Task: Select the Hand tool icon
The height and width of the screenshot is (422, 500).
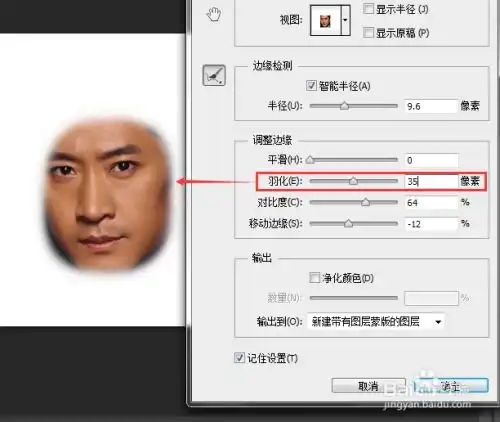Action: [214, 15]
